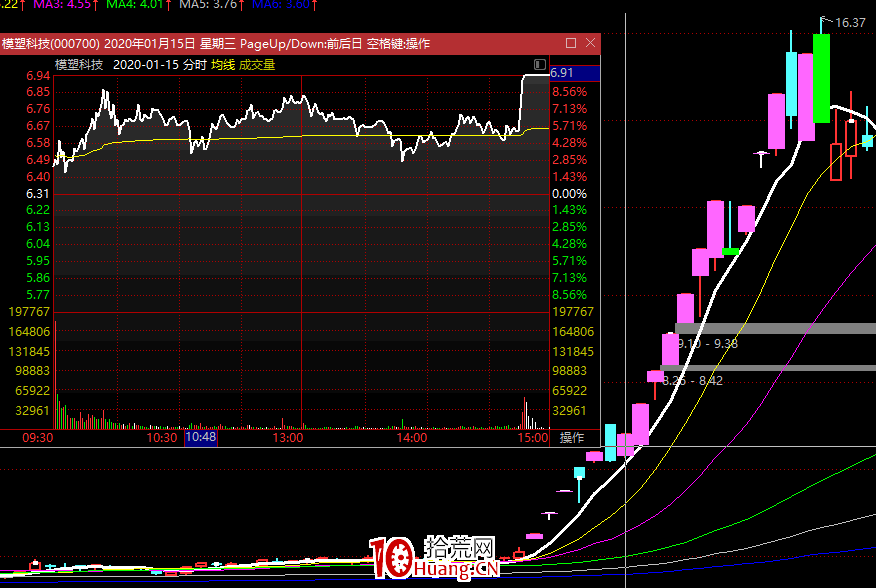Close the 模塑科技 intraday popup window
The height and width of the screenshot is (588, 876).
pos(591,43)
